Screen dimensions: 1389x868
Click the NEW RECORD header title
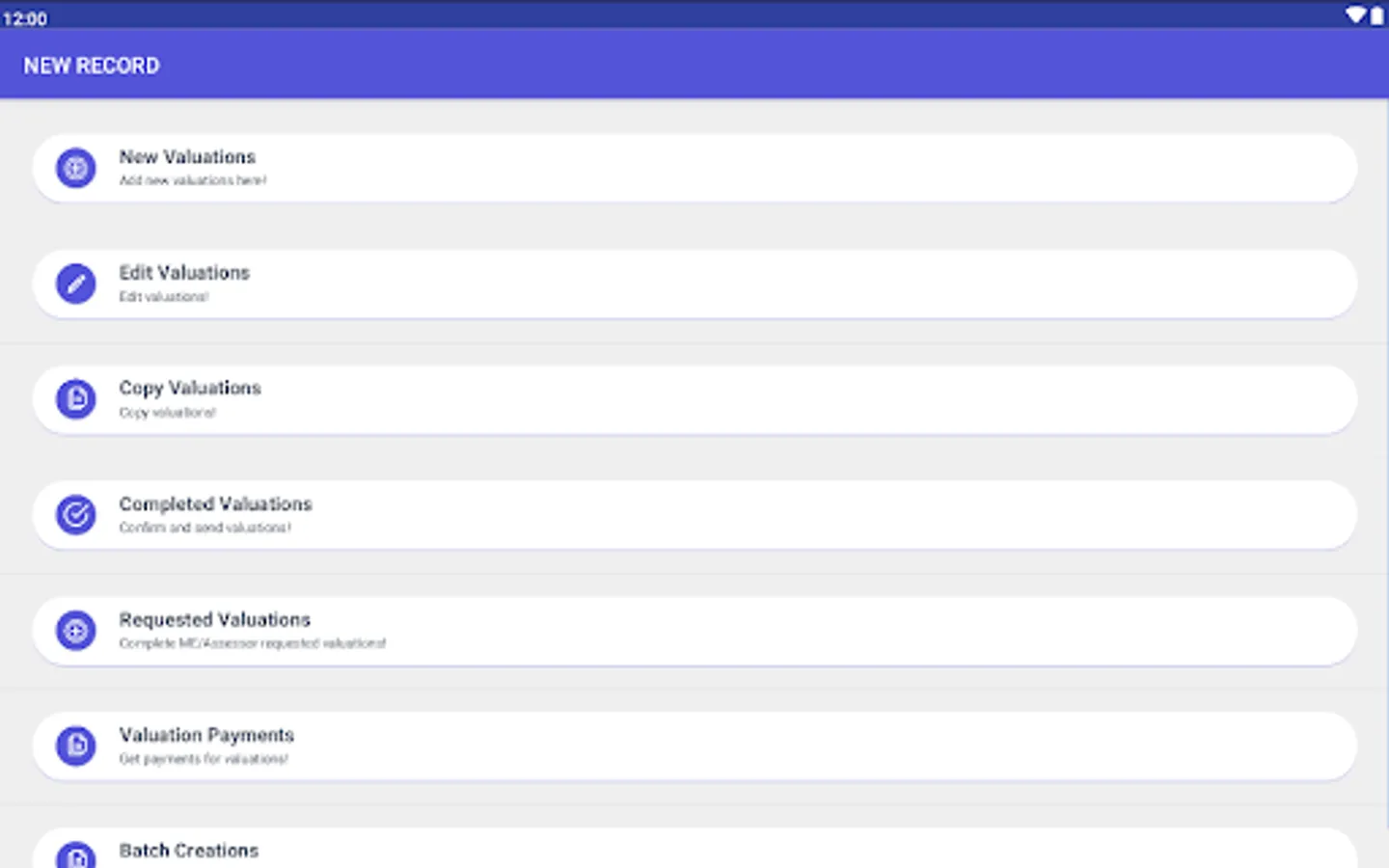click(92, 66)
